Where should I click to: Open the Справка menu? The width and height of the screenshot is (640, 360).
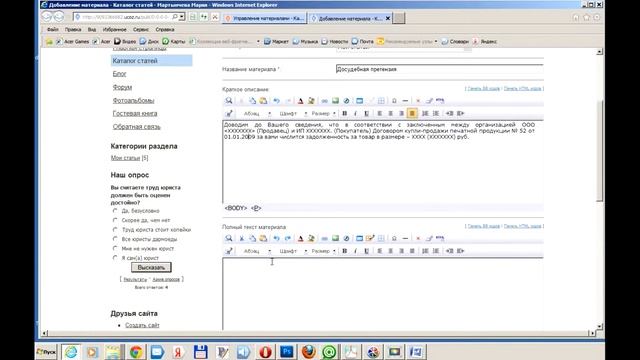coord(165,29)
